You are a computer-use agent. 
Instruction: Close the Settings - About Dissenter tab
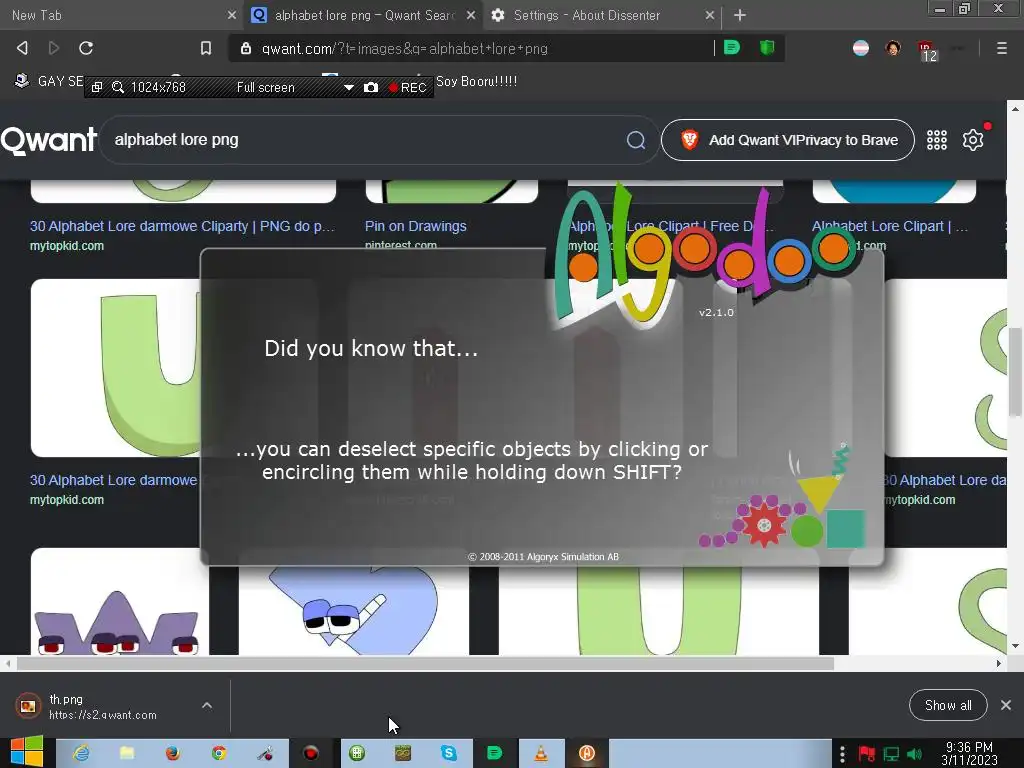(x=710, y=15)
